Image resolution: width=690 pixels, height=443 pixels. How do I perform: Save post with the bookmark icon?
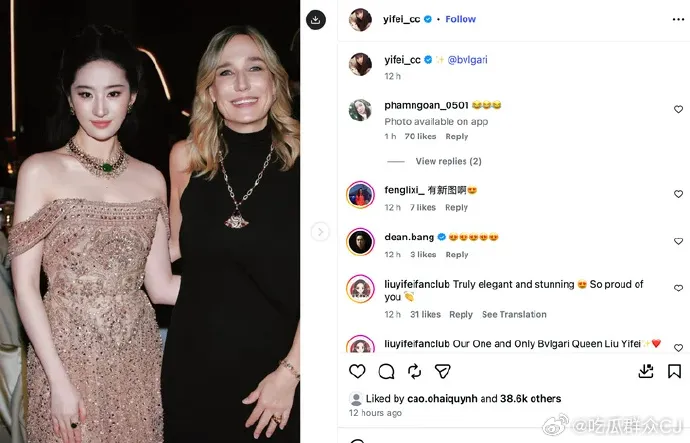(674, 371)
